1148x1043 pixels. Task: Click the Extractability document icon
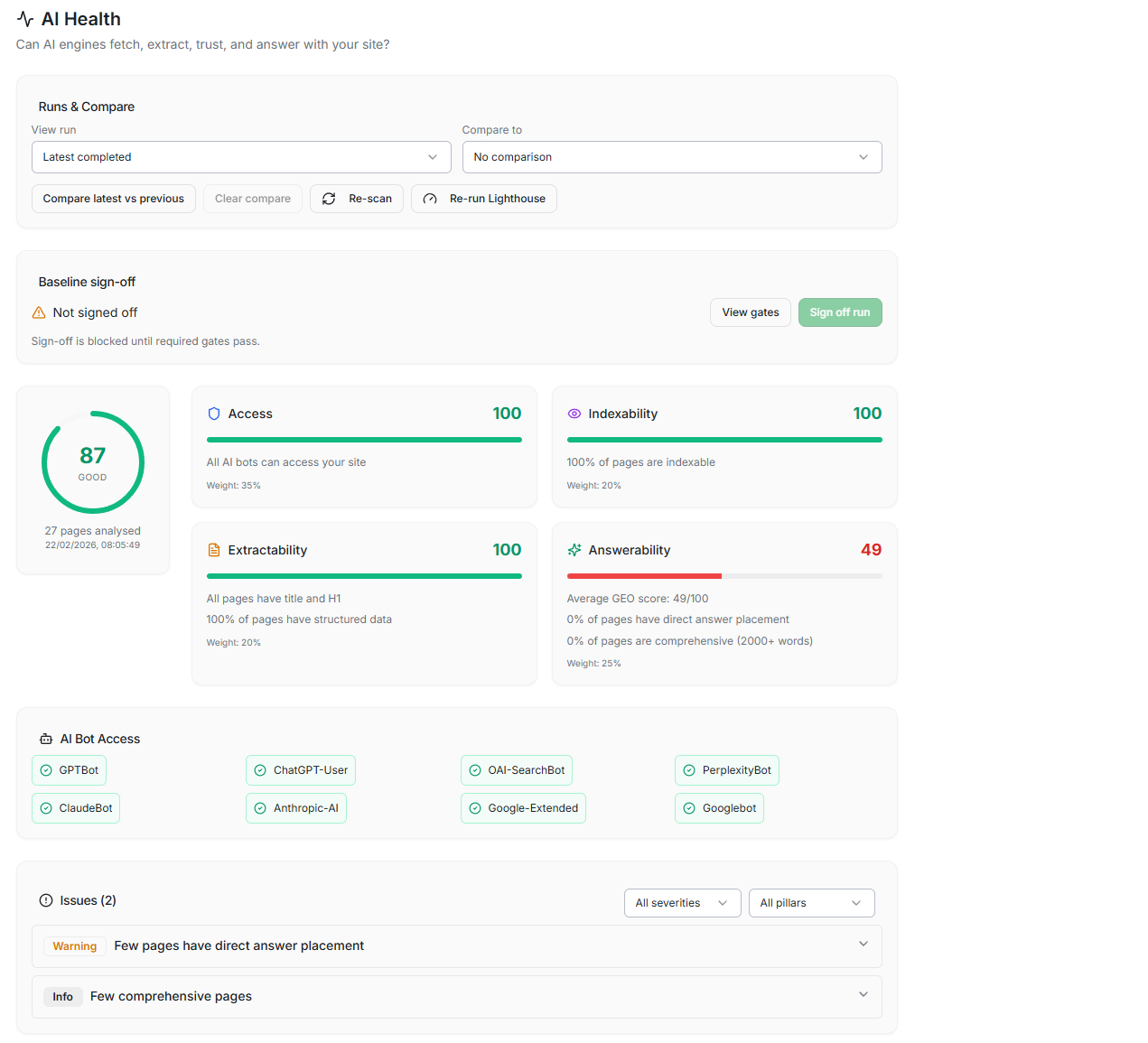pos(213,549)
